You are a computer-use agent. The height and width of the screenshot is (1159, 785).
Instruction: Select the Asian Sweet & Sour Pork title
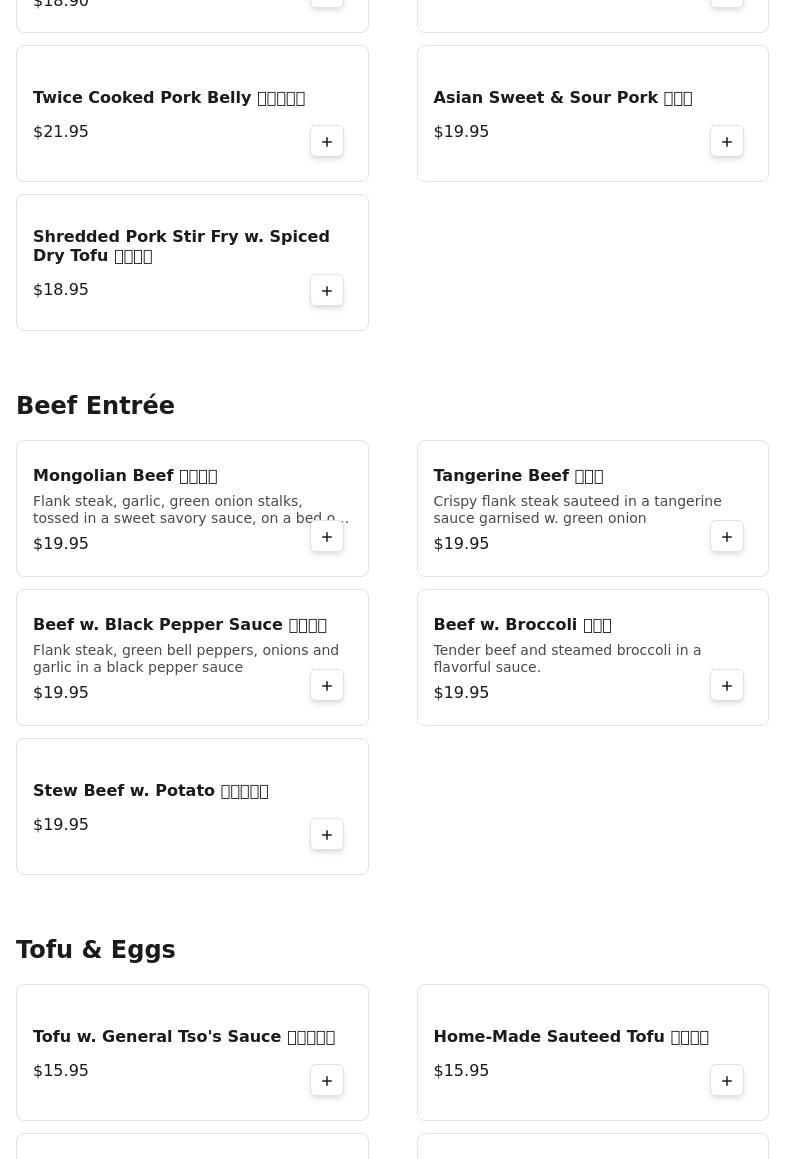click(562, 98)
